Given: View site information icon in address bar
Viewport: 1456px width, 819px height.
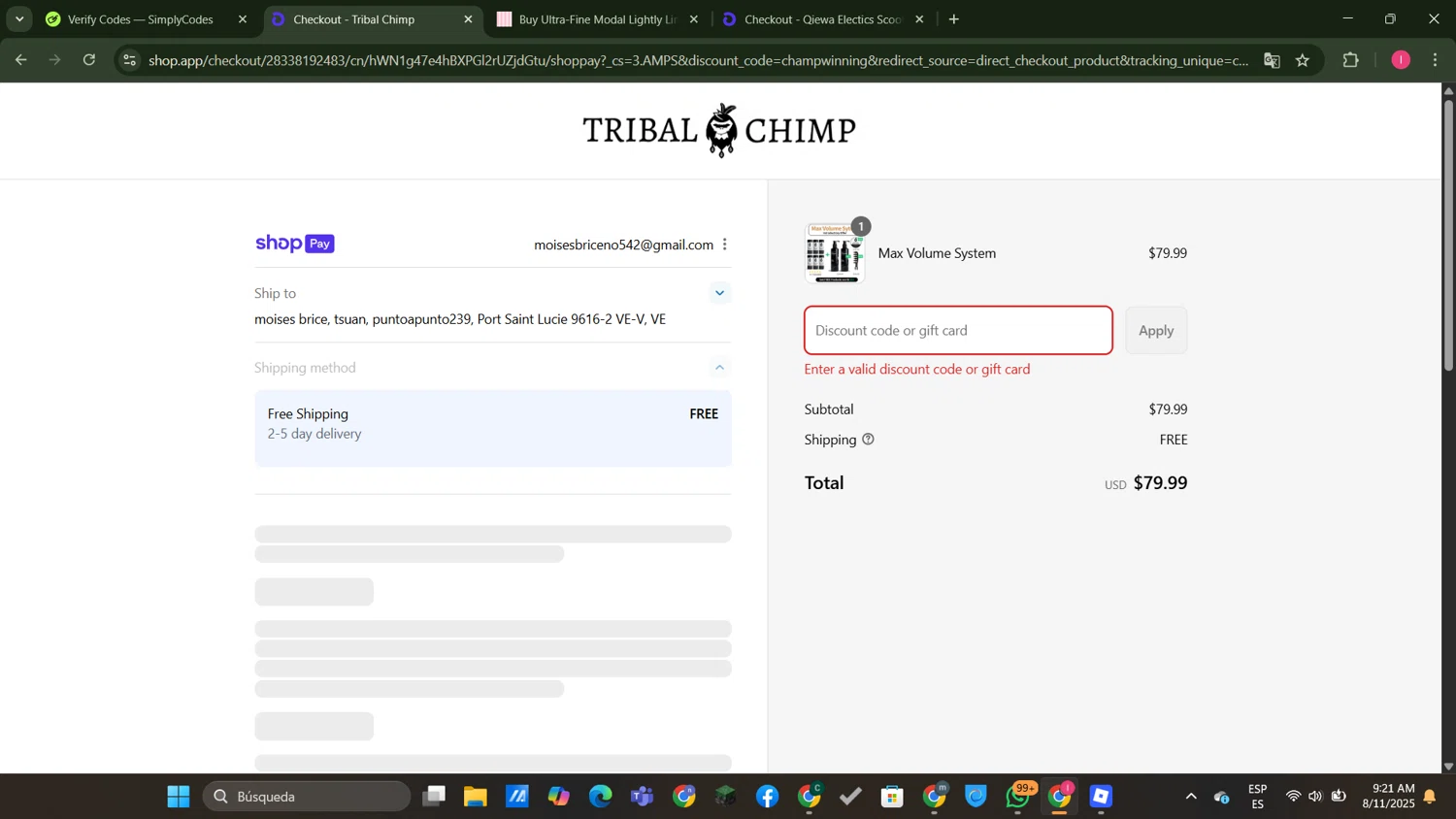Looking at the screenshot, I should pos(129,60).
